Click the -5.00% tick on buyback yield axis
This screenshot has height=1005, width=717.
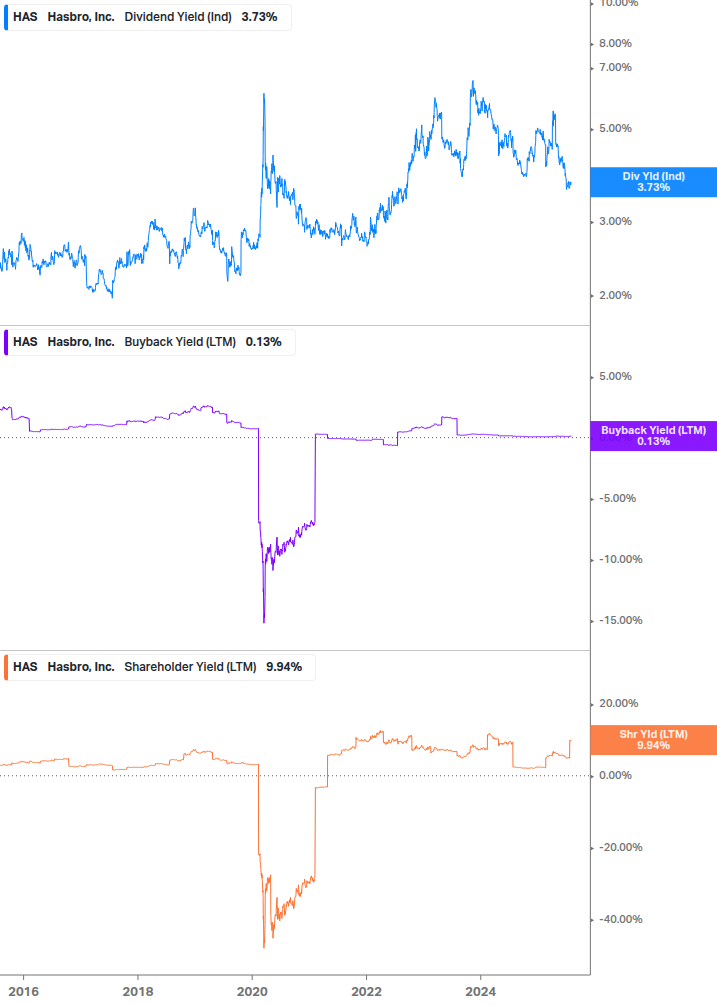[x=617, y=499]
